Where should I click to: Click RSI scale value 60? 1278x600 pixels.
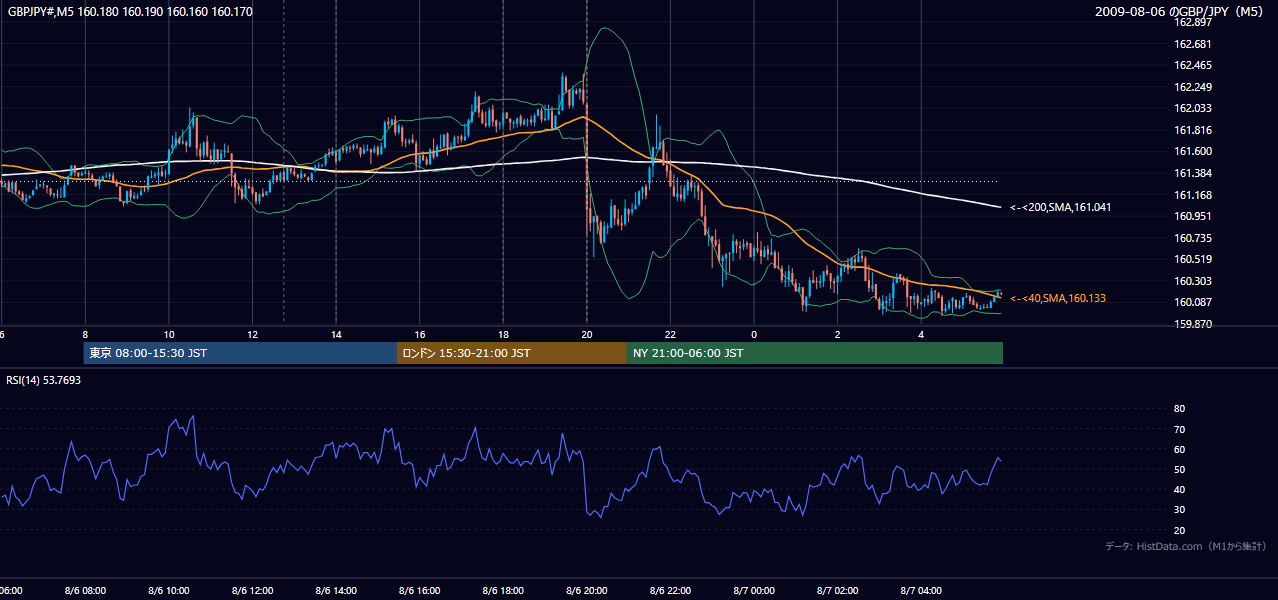(1179, 449)
